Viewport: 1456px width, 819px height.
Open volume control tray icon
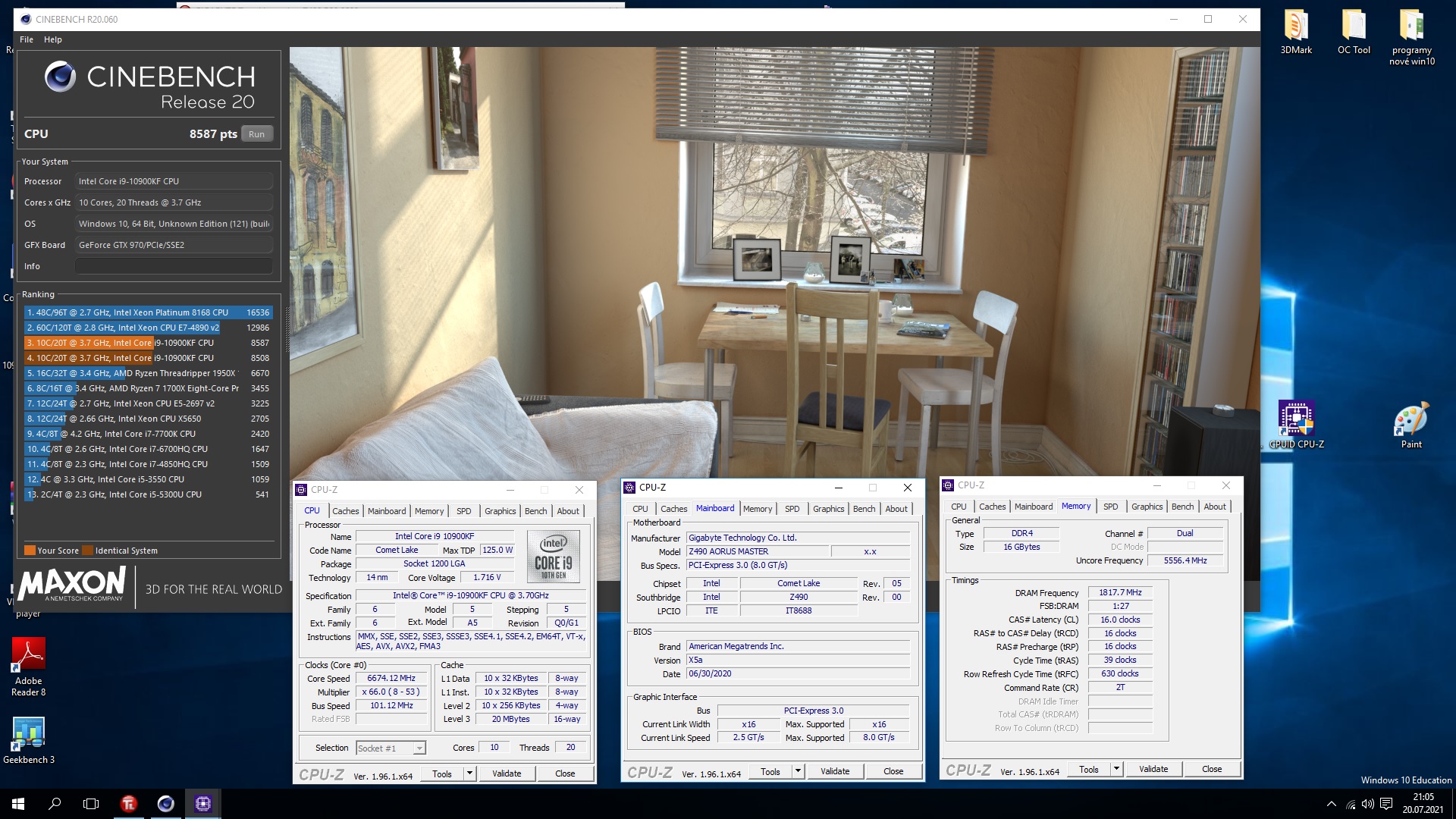(1367, 804)
